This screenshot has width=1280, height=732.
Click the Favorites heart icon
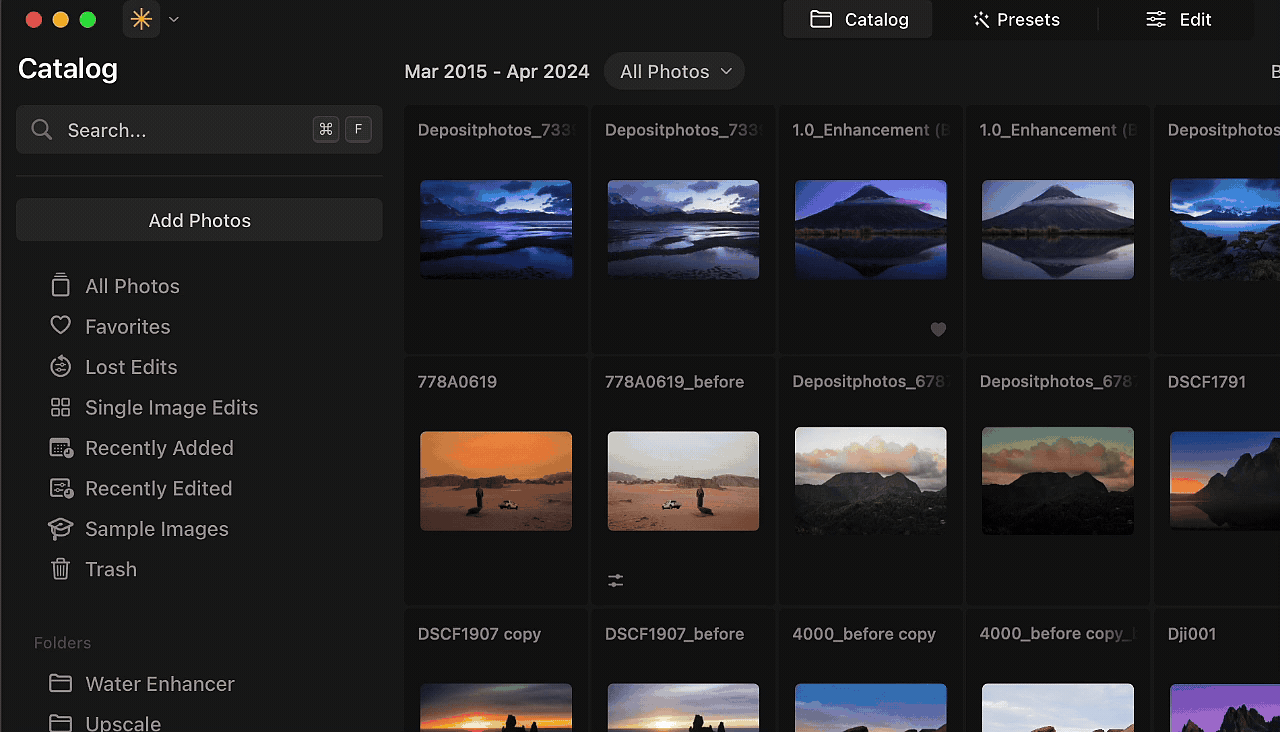(61, 326)
